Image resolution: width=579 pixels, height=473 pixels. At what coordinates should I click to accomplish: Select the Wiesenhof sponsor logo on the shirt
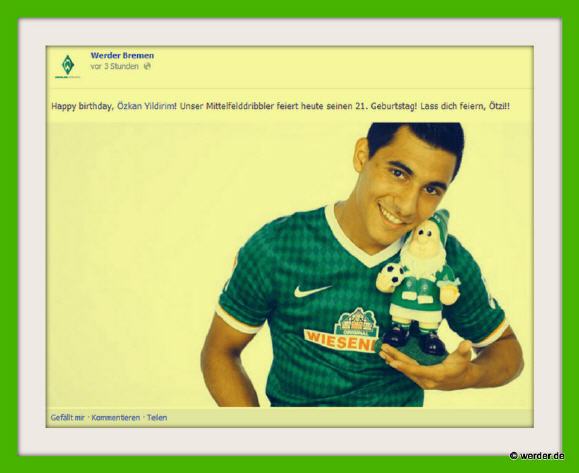click(x=343, y=331)
